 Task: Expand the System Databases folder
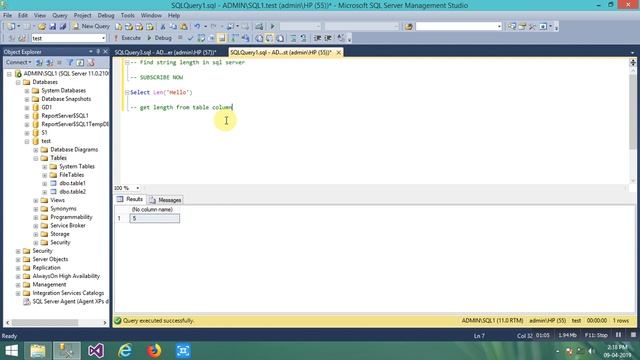pos(27,91)
